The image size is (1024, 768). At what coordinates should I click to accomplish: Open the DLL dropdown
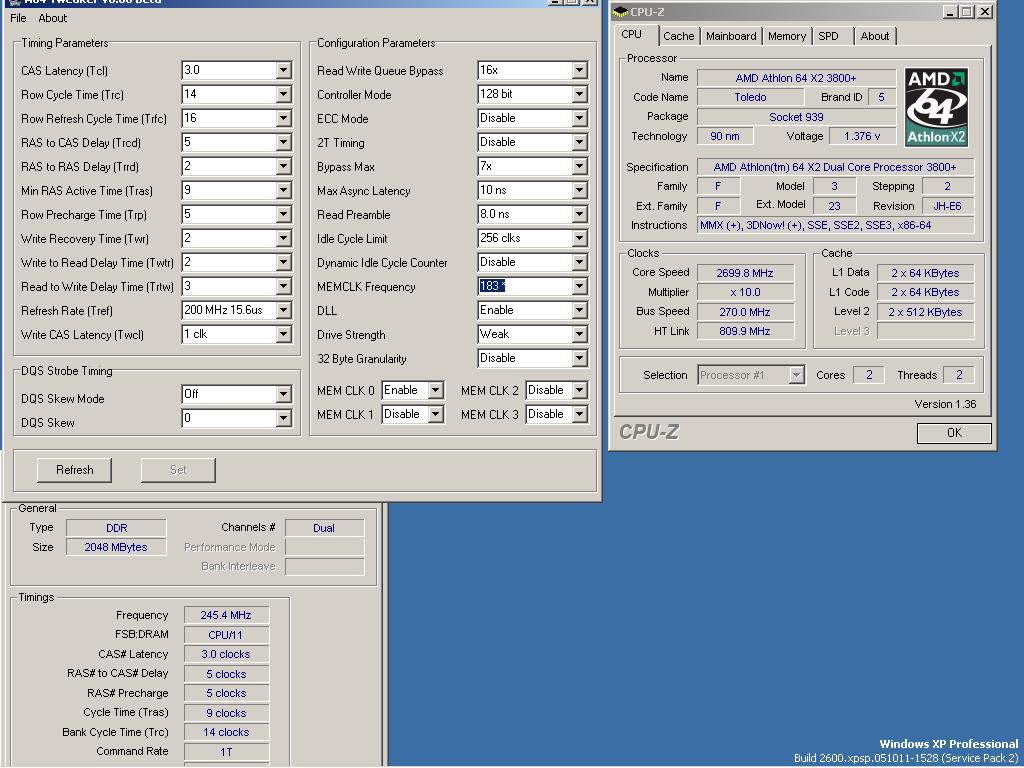click(x=579, y=311)
